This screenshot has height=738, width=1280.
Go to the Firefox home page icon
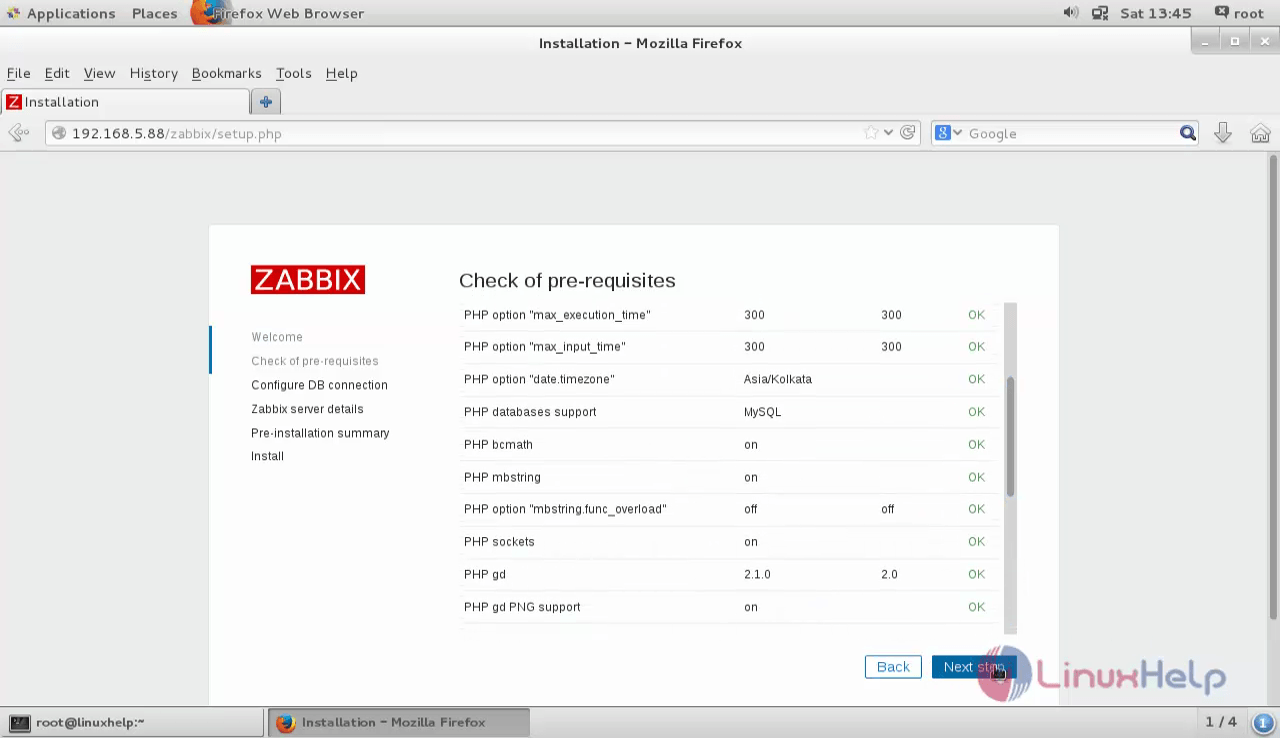pos(1260,133)
